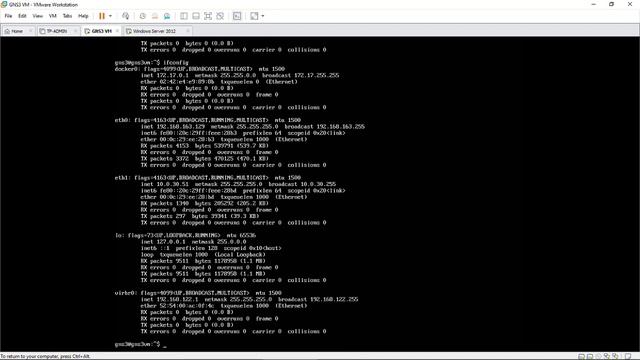Open the File menu
Screen dimensions: 640x360
8,16
